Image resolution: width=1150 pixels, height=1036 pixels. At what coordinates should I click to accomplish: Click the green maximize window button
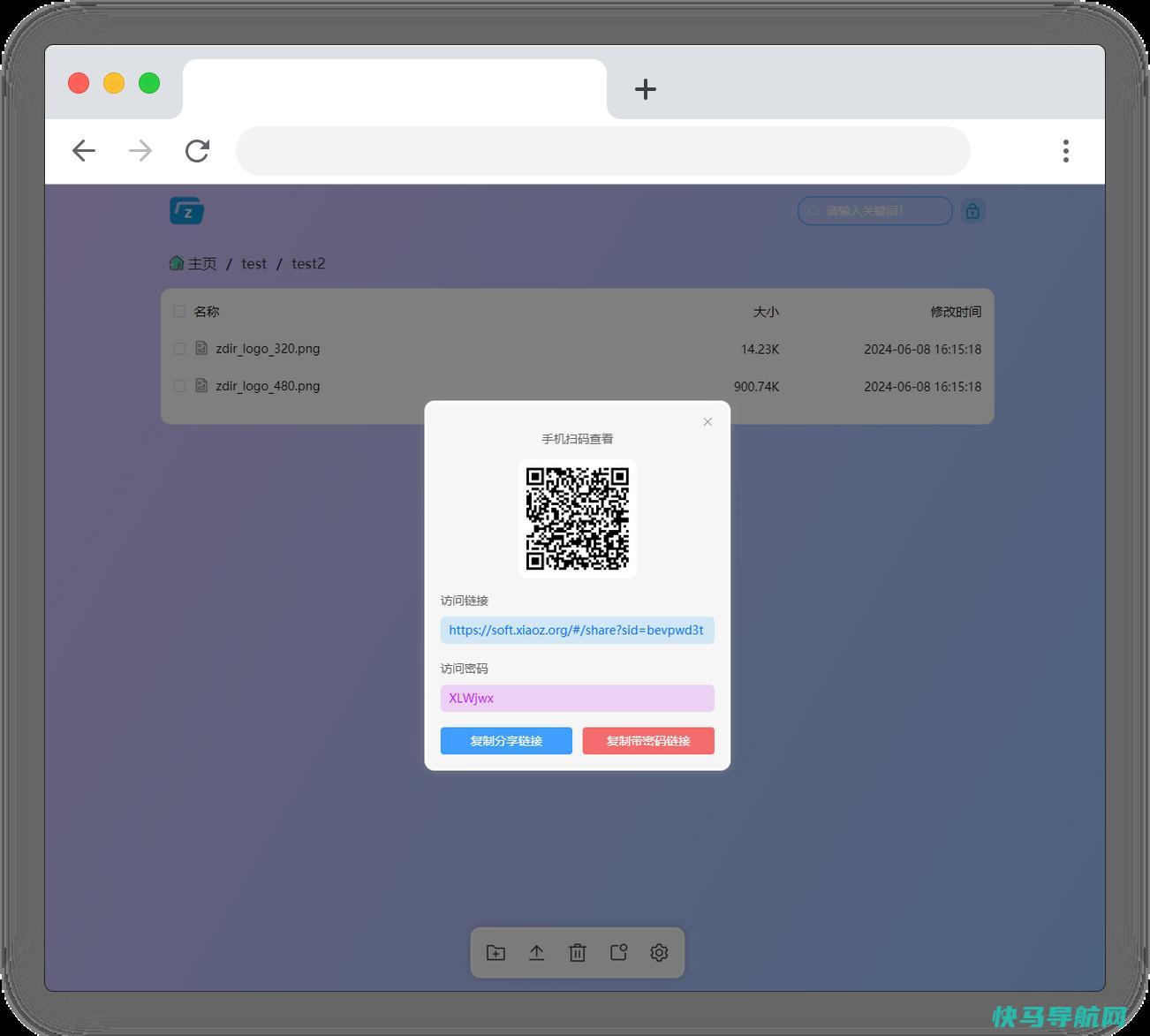pyautogui.click(x=149, y=83)
